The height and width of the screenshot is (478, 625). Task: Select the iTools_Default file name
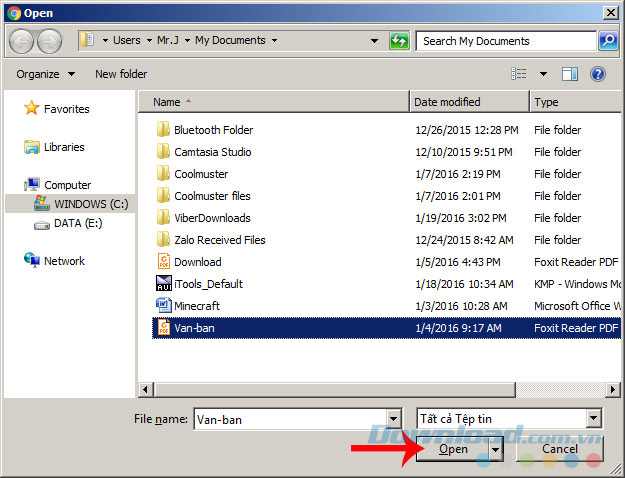(x=208, y=284)
